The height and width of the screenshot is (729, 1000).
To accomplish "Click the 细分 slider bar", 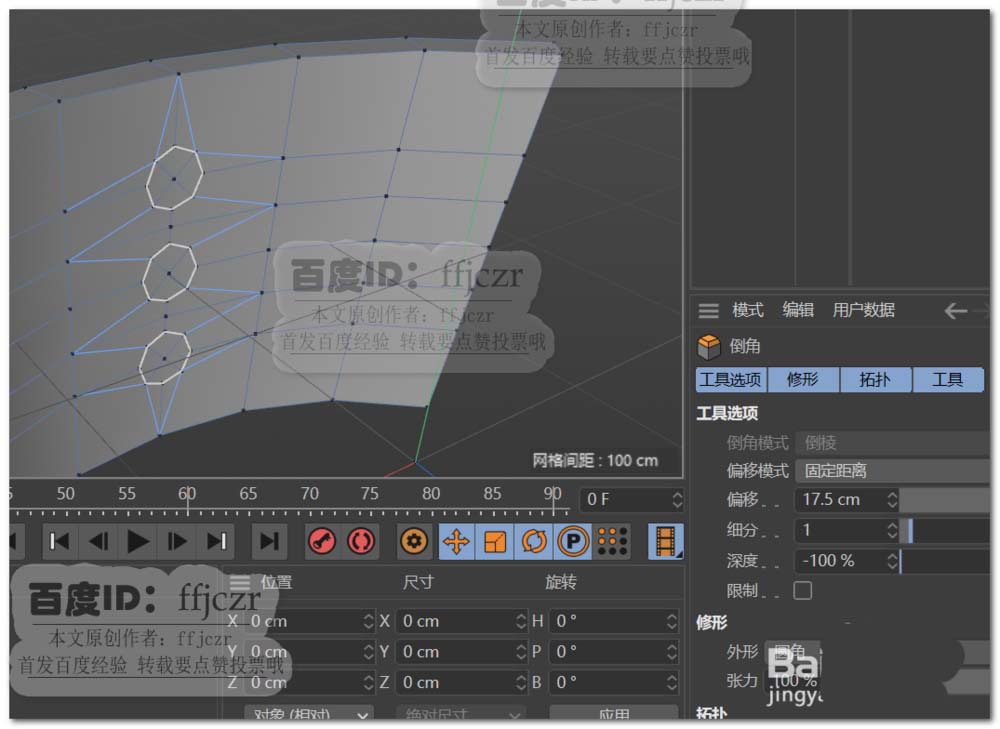I will pyautogui.click(x=945, y=530).
